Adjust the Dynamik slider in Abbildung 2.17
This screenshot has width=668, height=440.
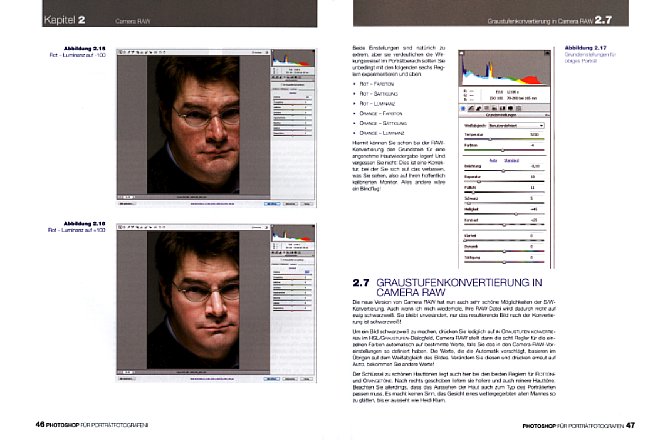pos(504,251)
